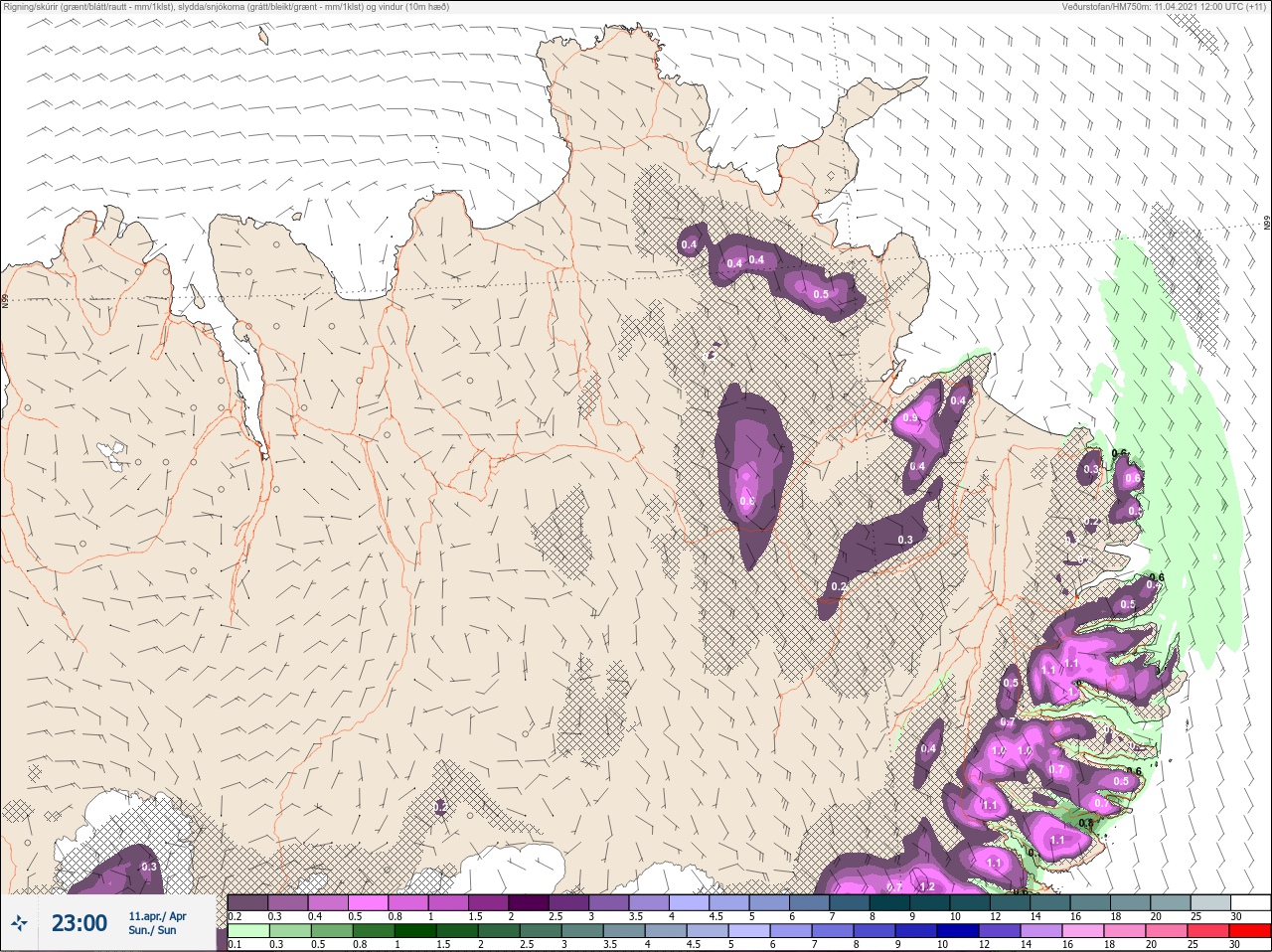Click the 1.2 snowfall value on the map

[927, 886]
